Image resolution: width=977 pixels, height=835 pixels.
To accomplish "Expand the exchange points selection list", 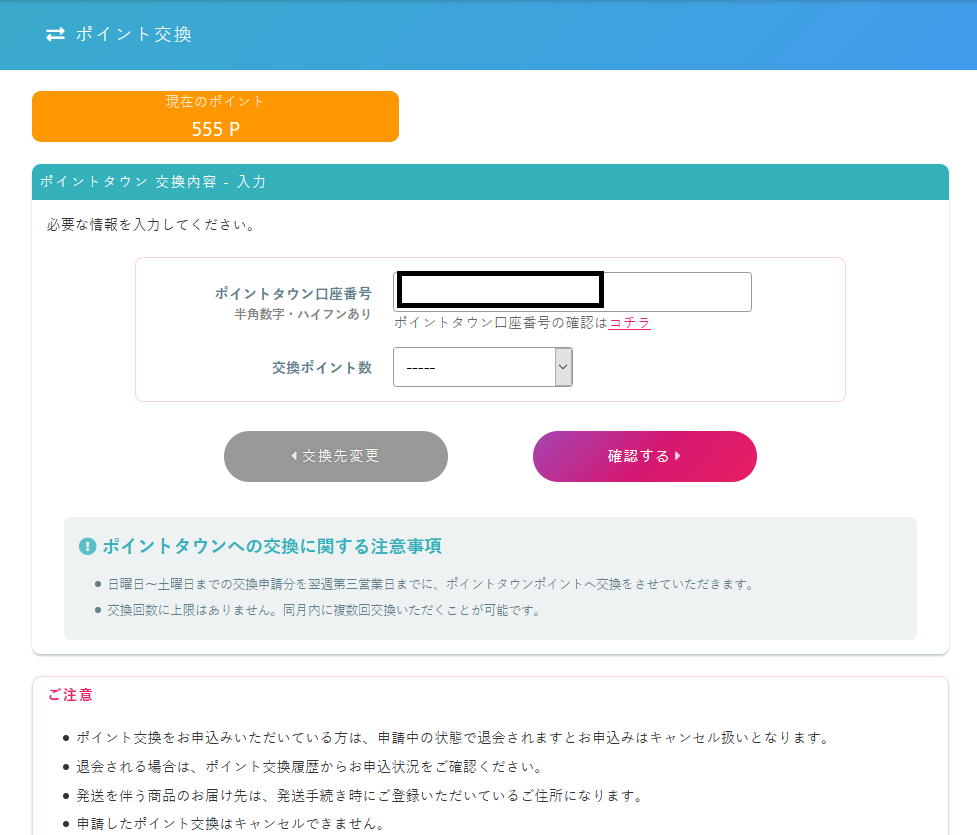I will click(483, 367).
